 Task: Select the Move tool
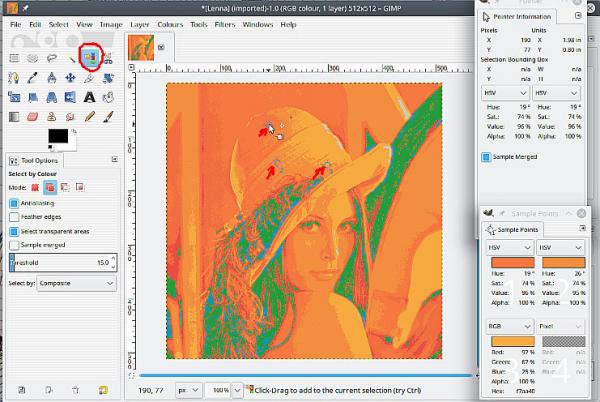coord(71,78)
